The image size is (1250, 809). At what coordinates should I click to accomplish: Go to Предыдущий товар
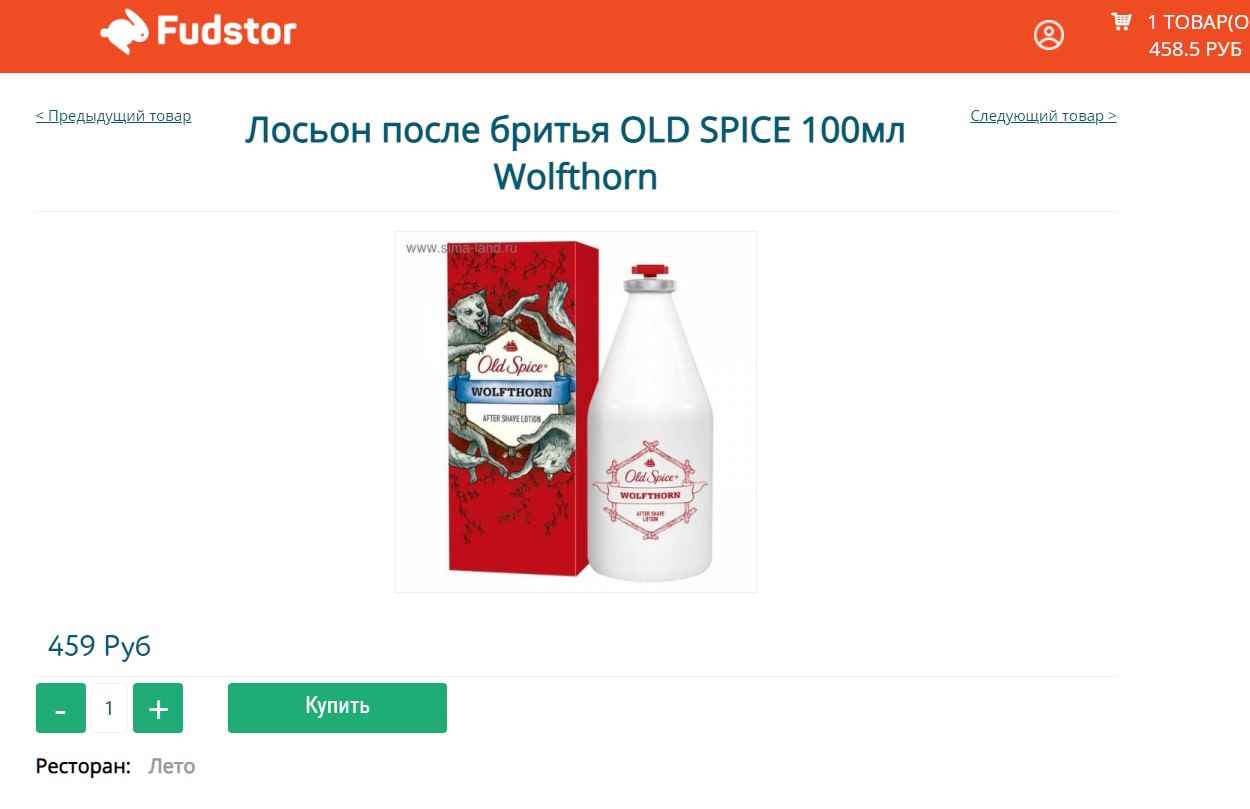[x=113, y=116]
